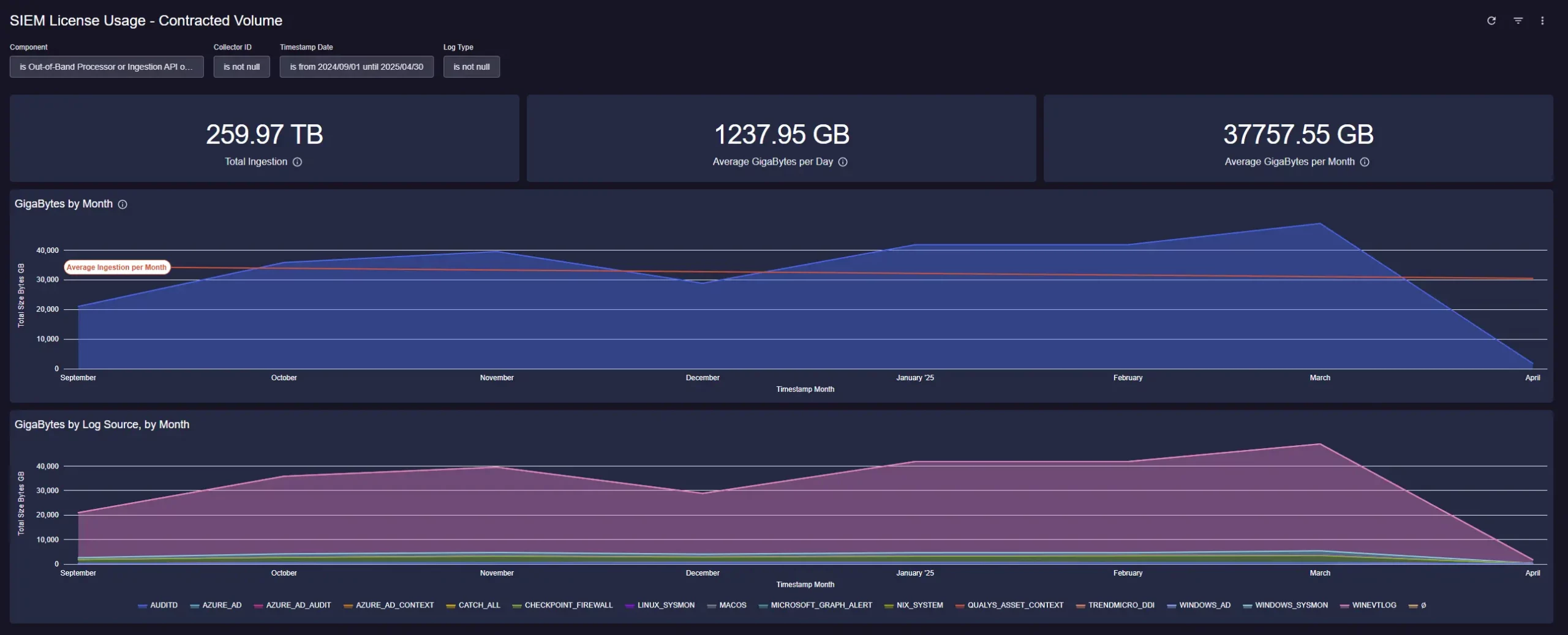
Task: Click info icon next to GigaBytes by Month
Action: 123,205
